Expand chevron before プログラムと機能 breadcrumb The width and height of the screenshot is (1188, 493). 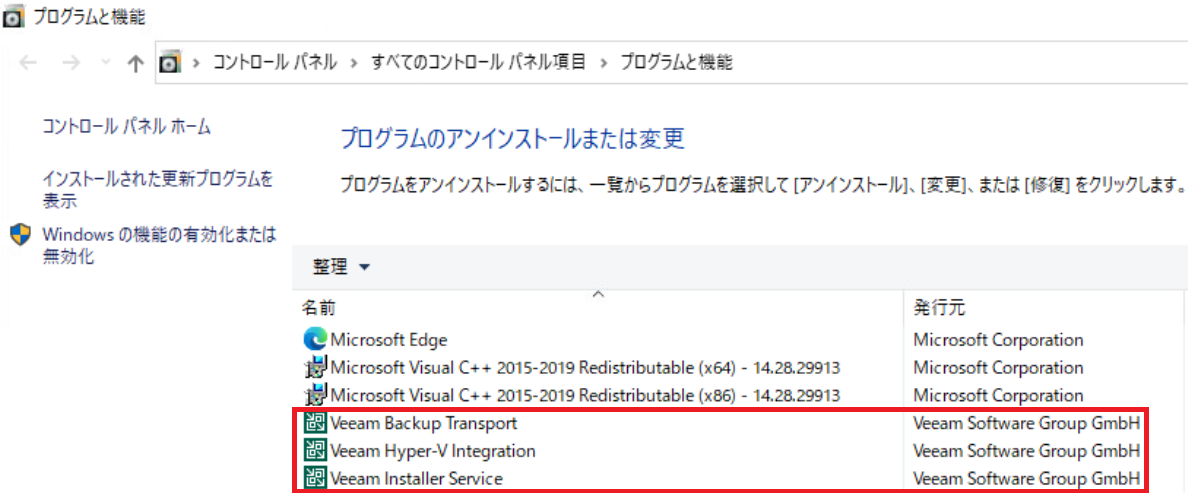point(604,63)
